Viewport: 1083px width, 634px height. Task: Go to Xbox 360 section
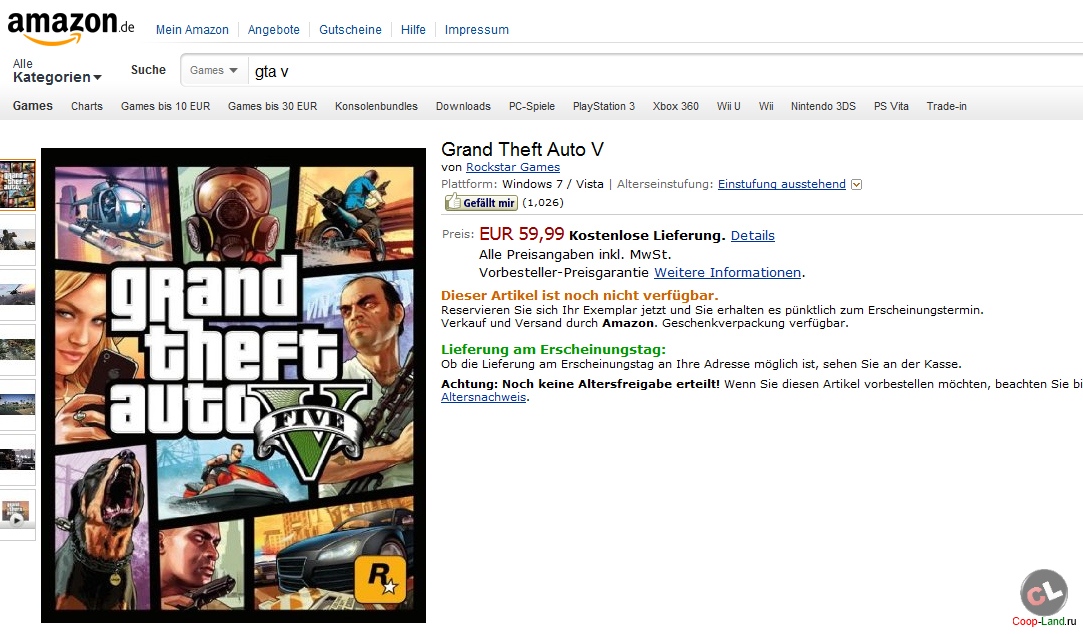point(675,106)
